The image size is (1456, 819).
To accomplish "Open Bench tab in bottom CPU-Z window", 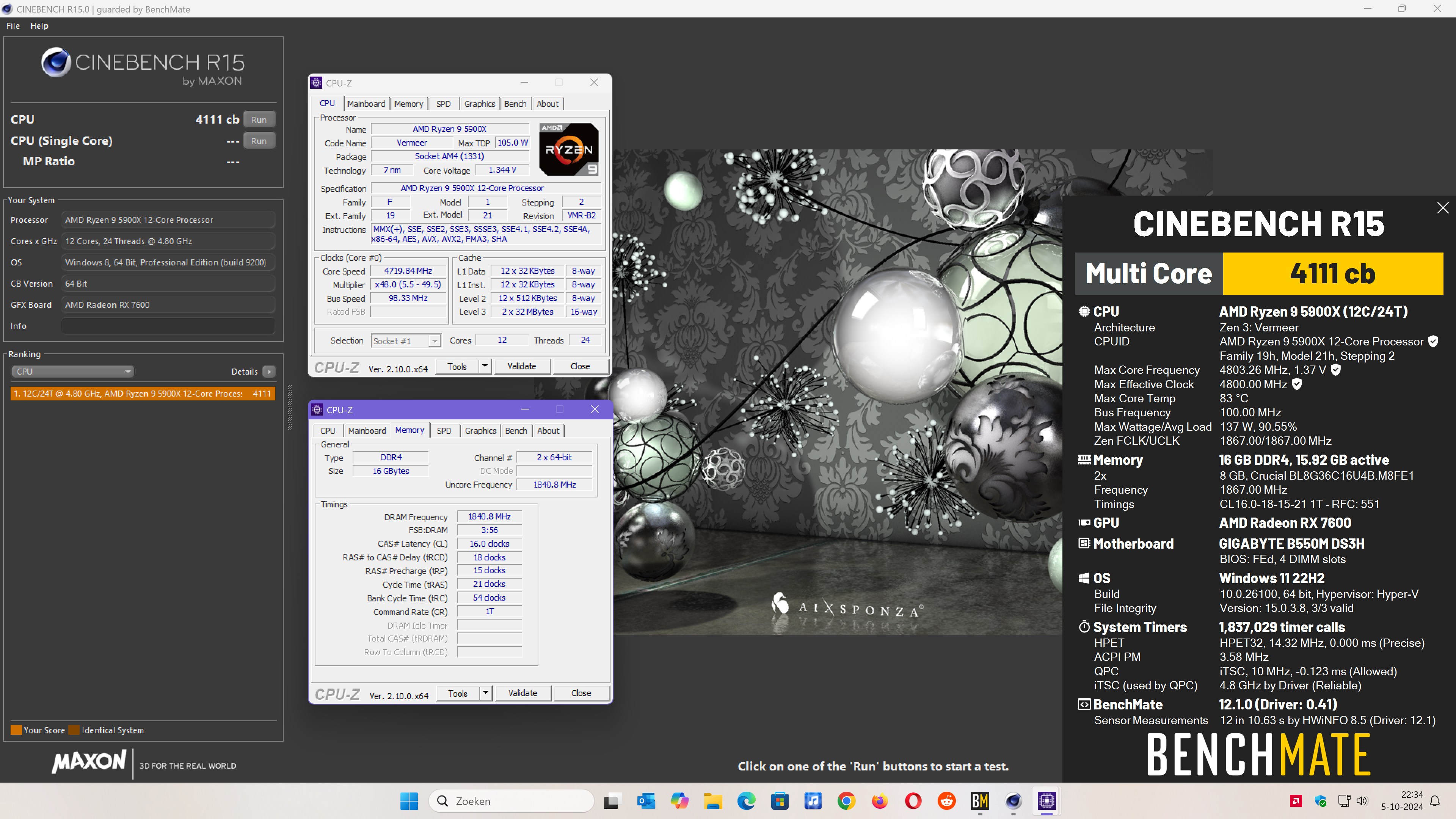I will [x=516, y=431].
